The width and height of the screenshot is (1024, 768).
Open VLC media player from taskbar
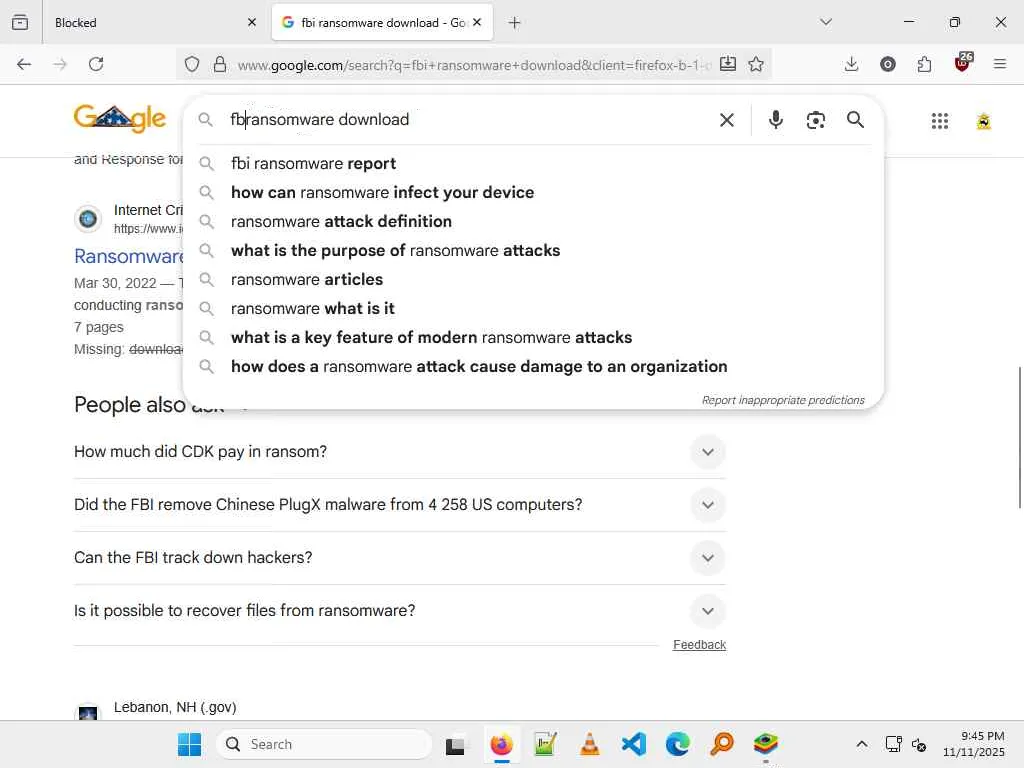pos(590,744)
